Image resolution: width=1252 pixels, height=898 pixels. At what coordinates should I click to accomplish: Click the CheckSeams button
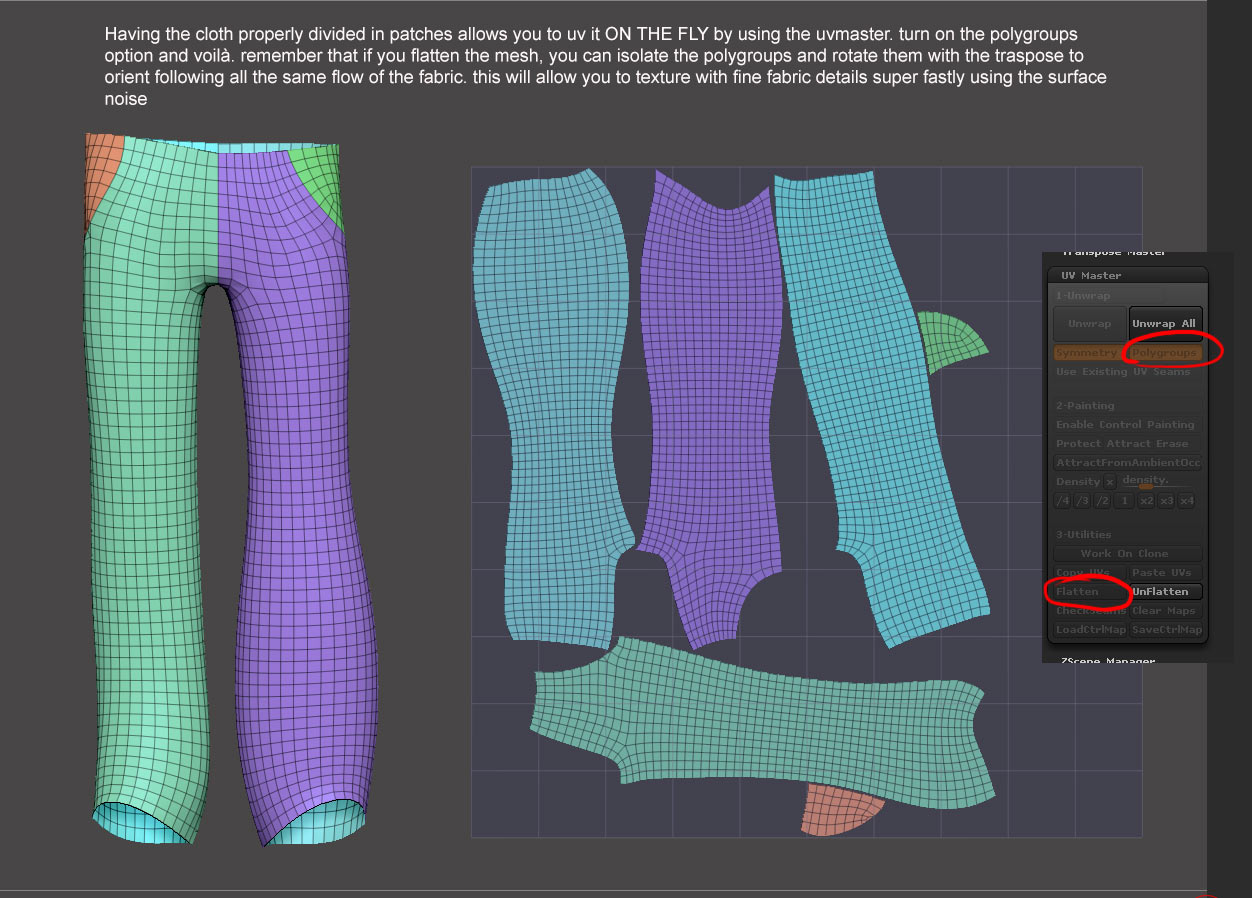[1089, 611]
